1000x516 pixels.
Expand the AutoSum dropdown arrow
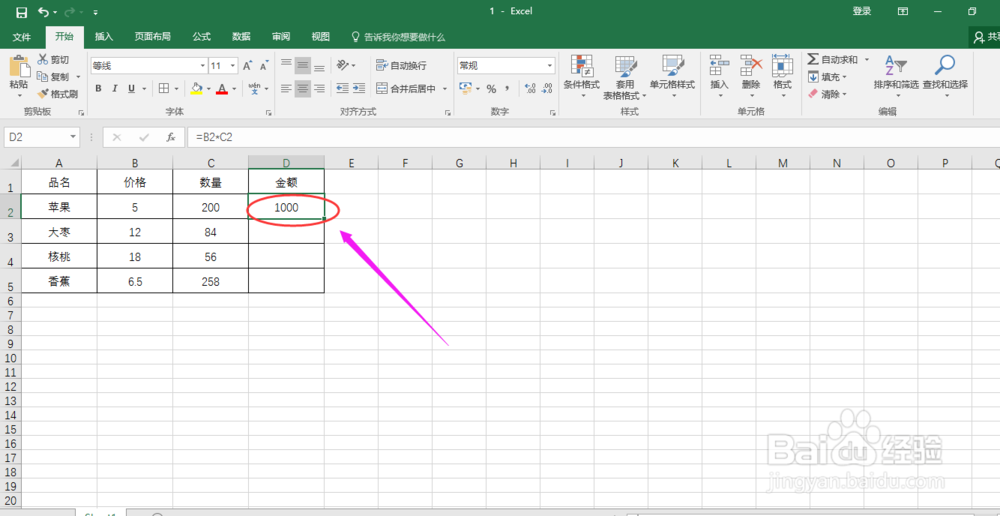(867, 59)
